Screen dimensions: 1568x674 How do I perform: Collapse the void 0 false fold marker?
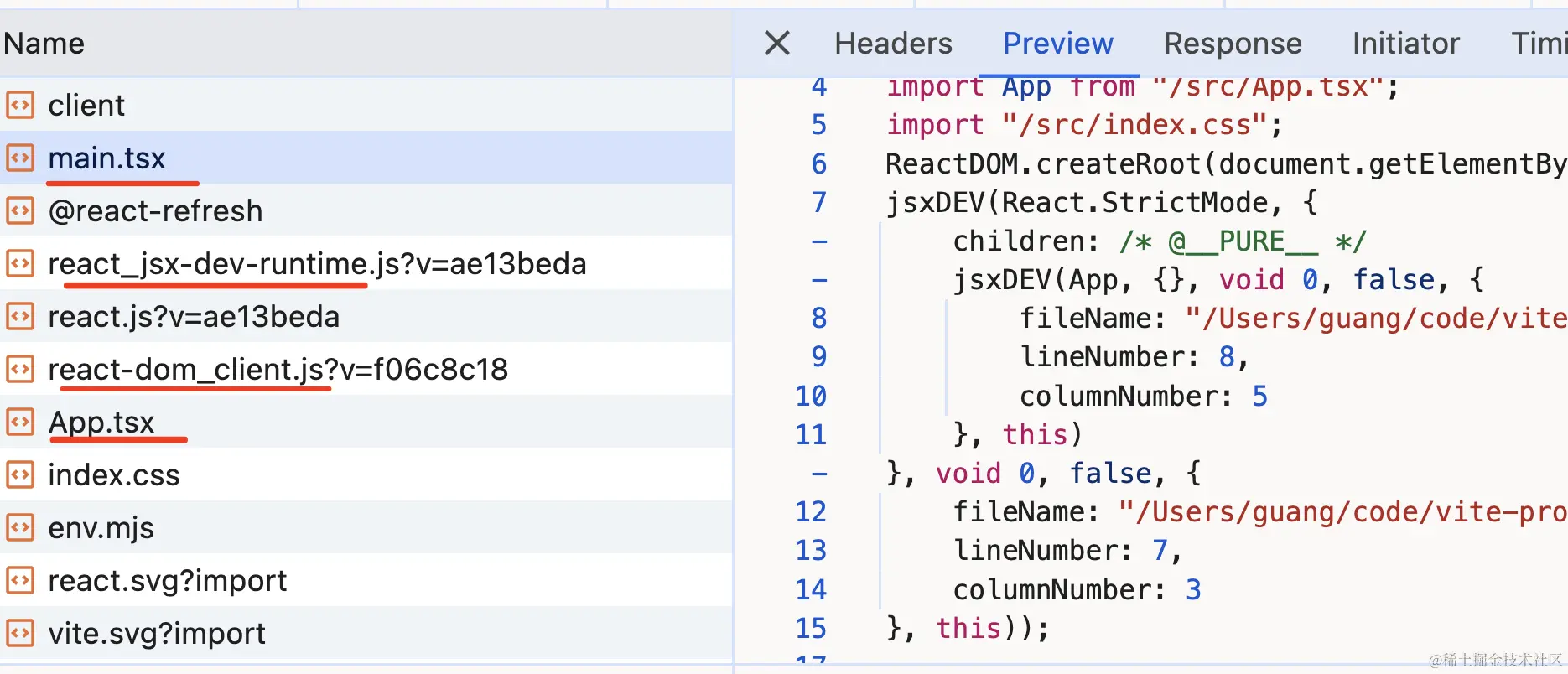click(x=819, y=474)
